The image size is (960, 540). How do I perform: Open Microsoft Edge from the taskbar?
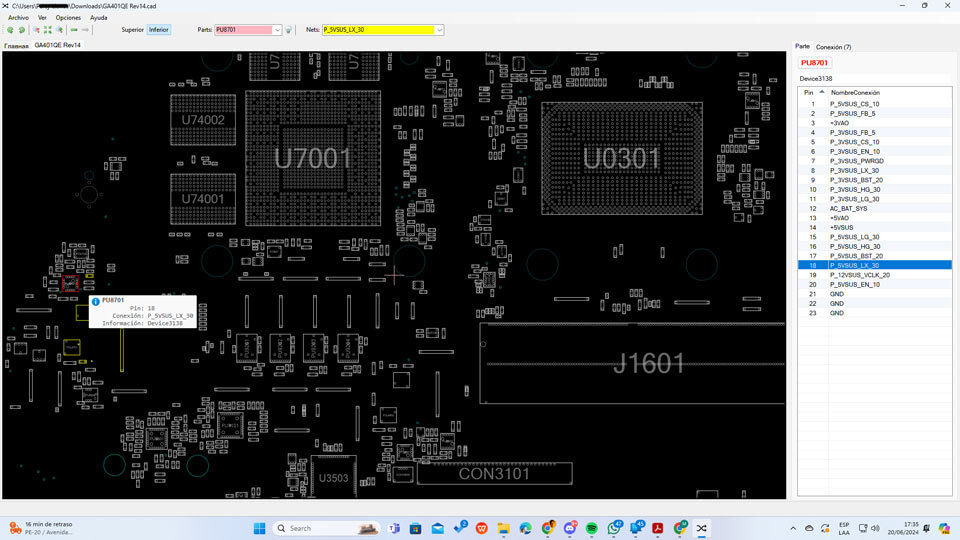click(525, 528)
